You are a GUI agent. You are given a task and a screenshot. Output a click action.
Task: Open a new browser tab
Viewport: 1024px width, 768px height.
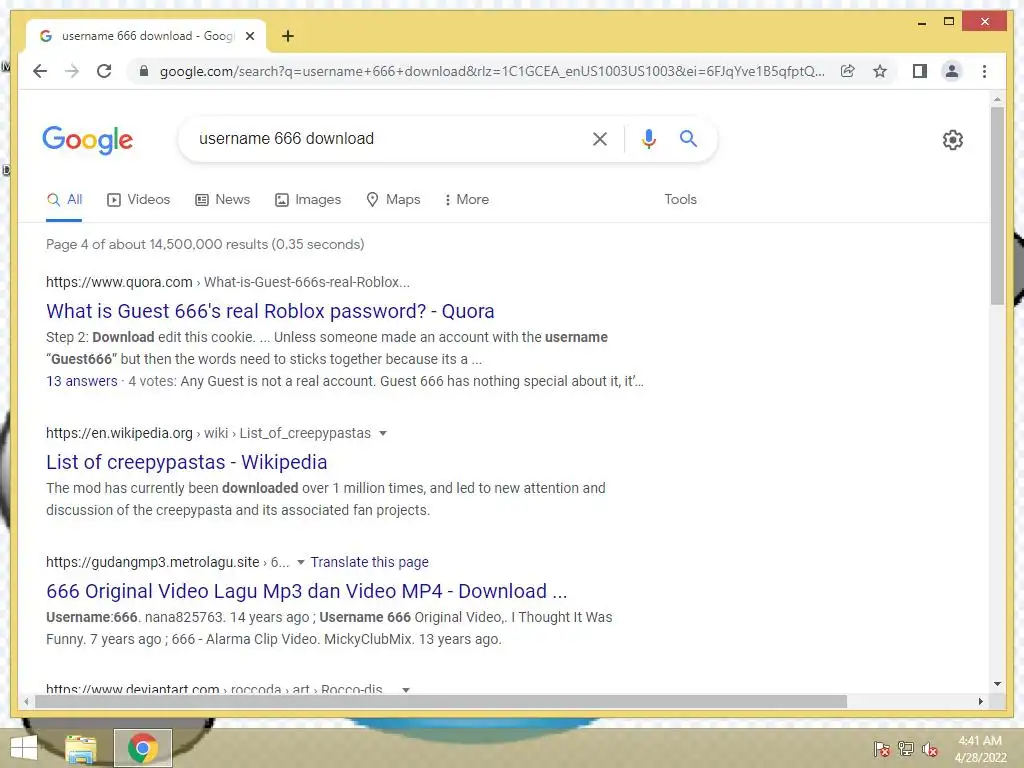[287, 36]
